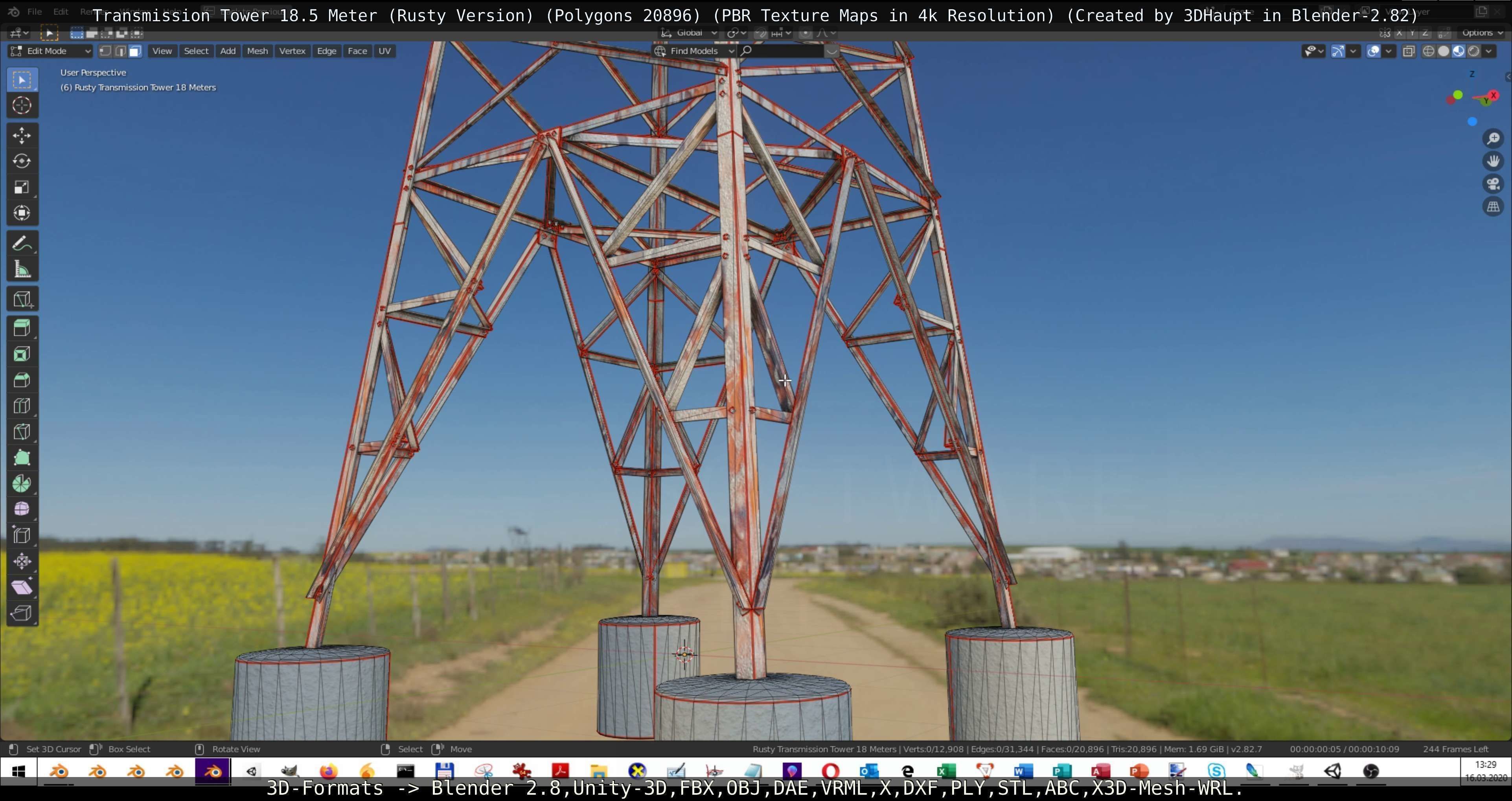Toggle snapping magnet
This screenshot has width=1512, height=801.
[x=761, y=33]
